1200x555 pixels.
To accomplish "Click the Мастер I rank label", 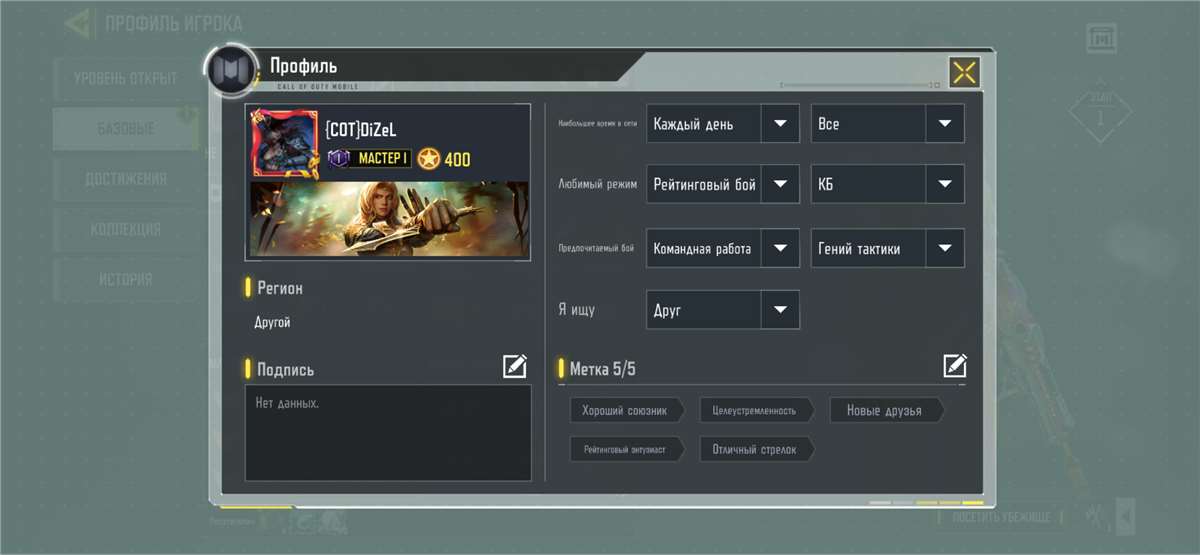I will coord(382,159).
